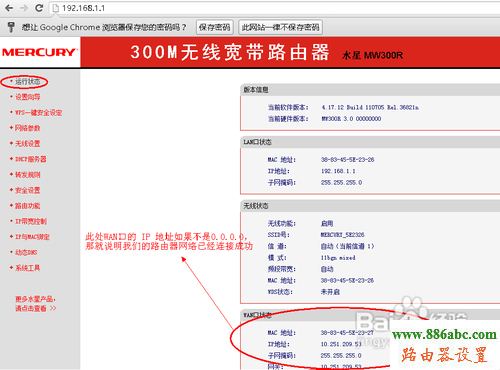Screen dimensions: 500x370
Task: Select IP带宽控制 in sidebar
Action: [x=31, y=221]
